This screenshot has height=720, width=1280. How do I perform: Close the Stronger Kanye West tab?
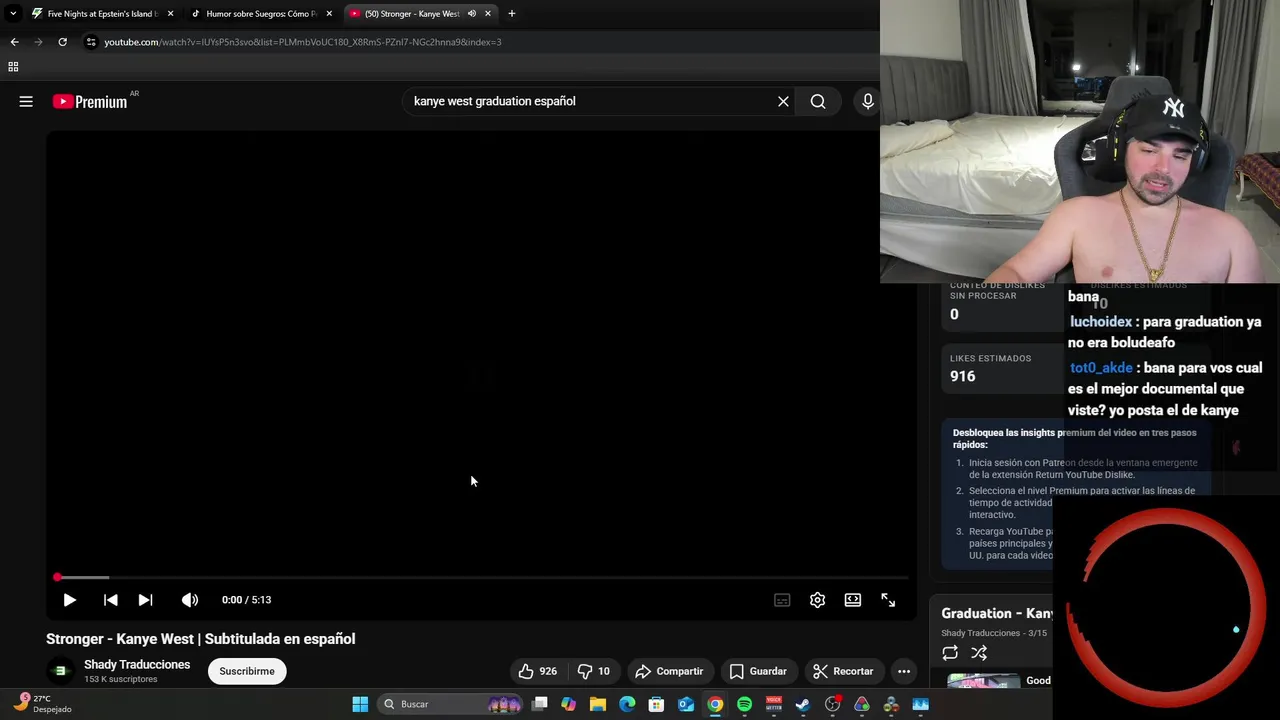click(488, 14)
